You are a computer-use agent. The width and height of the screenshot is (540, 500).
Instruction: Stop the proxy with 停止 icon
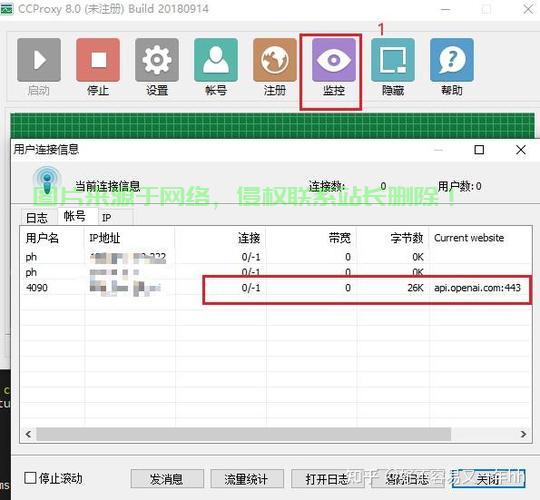point(98,60)
